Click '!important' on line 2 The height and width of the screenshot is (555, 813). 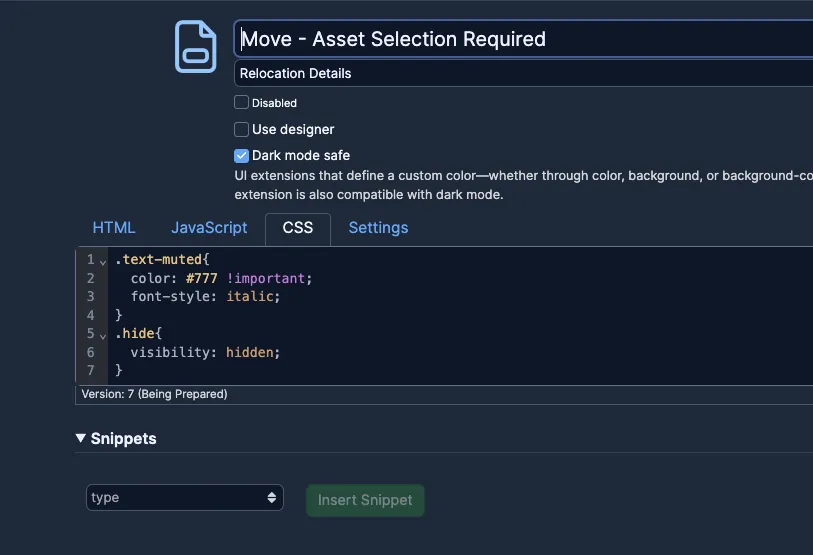pos(265,278)
